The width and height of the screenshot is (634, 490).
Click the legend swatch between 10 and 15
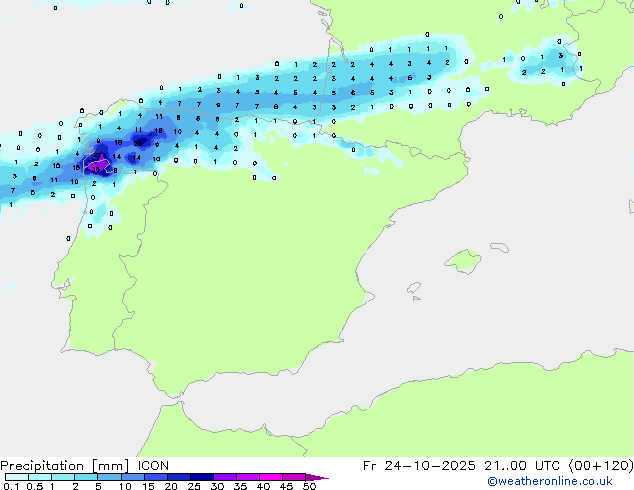pyautogui.click(x=132, y=477)
